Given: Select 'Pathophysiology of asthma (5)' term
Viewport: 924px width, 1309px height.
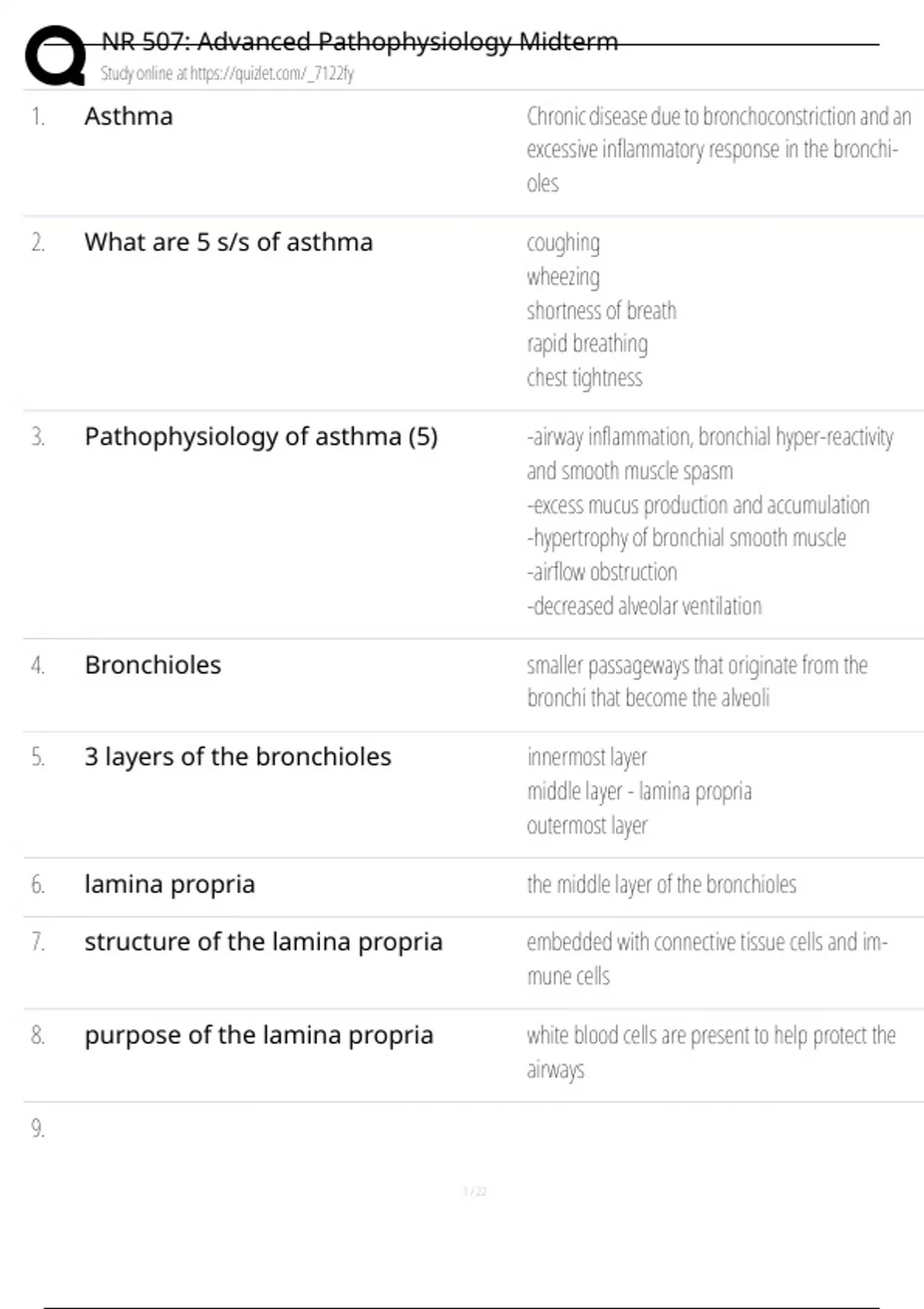Looking at the screenshot, I should pos(261,437).
